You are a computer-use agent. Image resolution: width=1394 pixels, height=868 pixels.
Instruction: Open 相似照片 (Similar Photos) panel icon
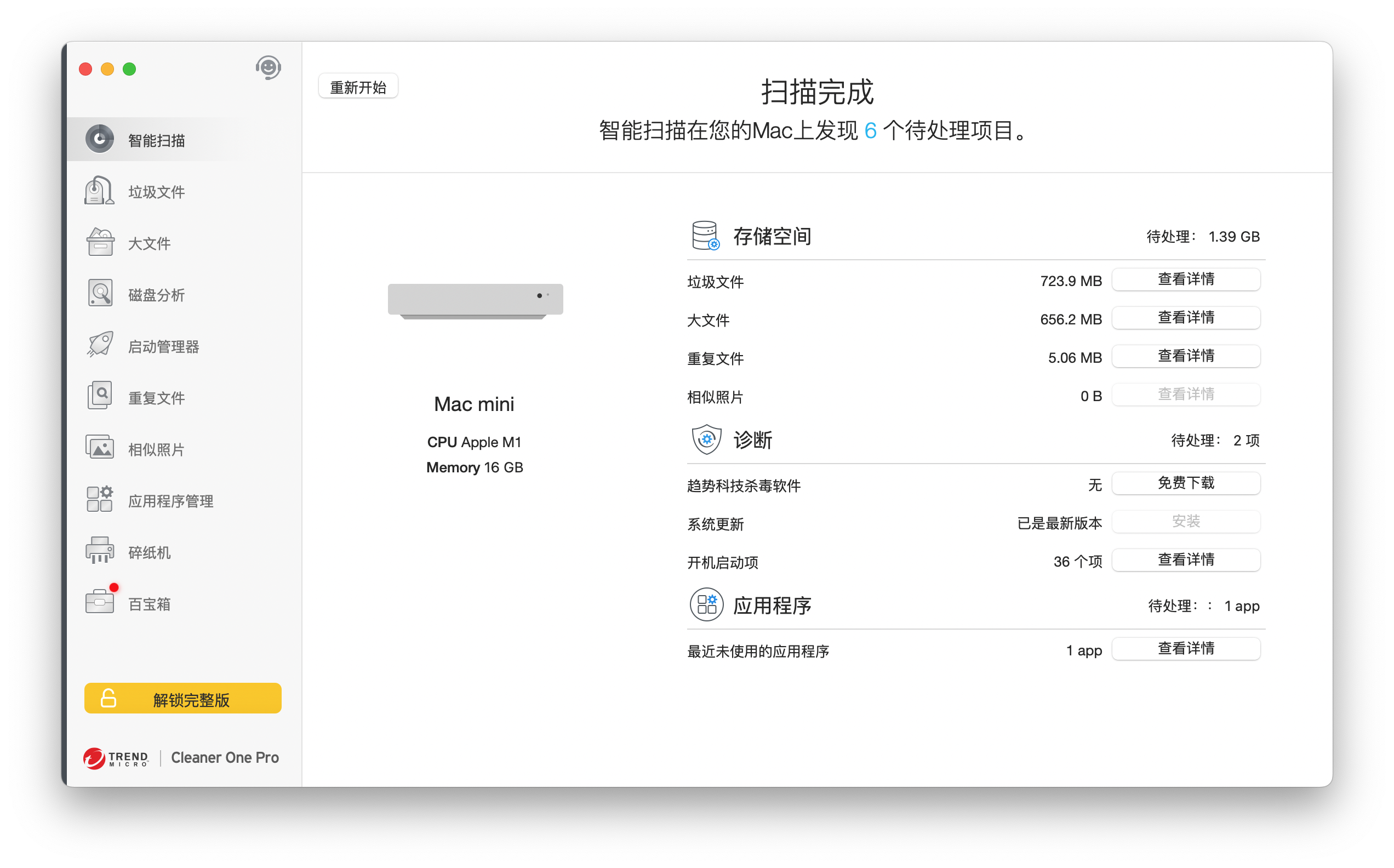100,449
